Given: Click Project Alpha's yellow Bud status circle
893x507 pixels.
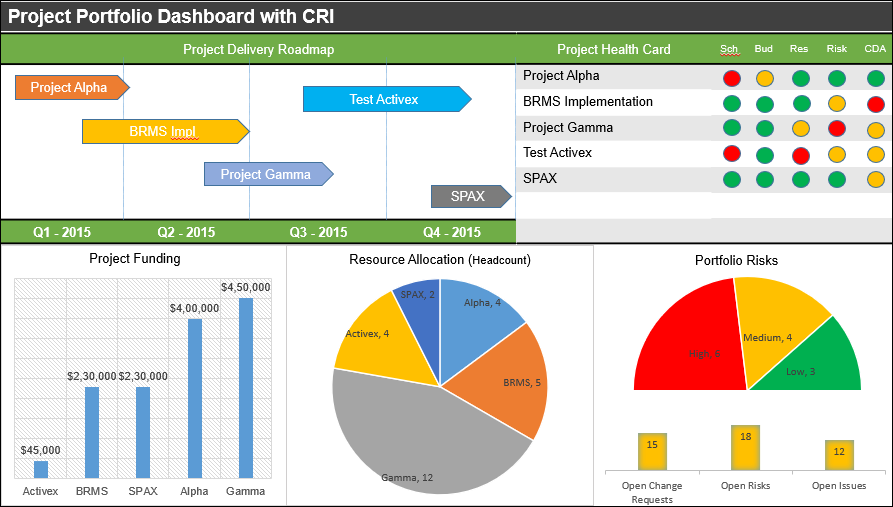Looking at the screenshot, I should tap(764, 78).
